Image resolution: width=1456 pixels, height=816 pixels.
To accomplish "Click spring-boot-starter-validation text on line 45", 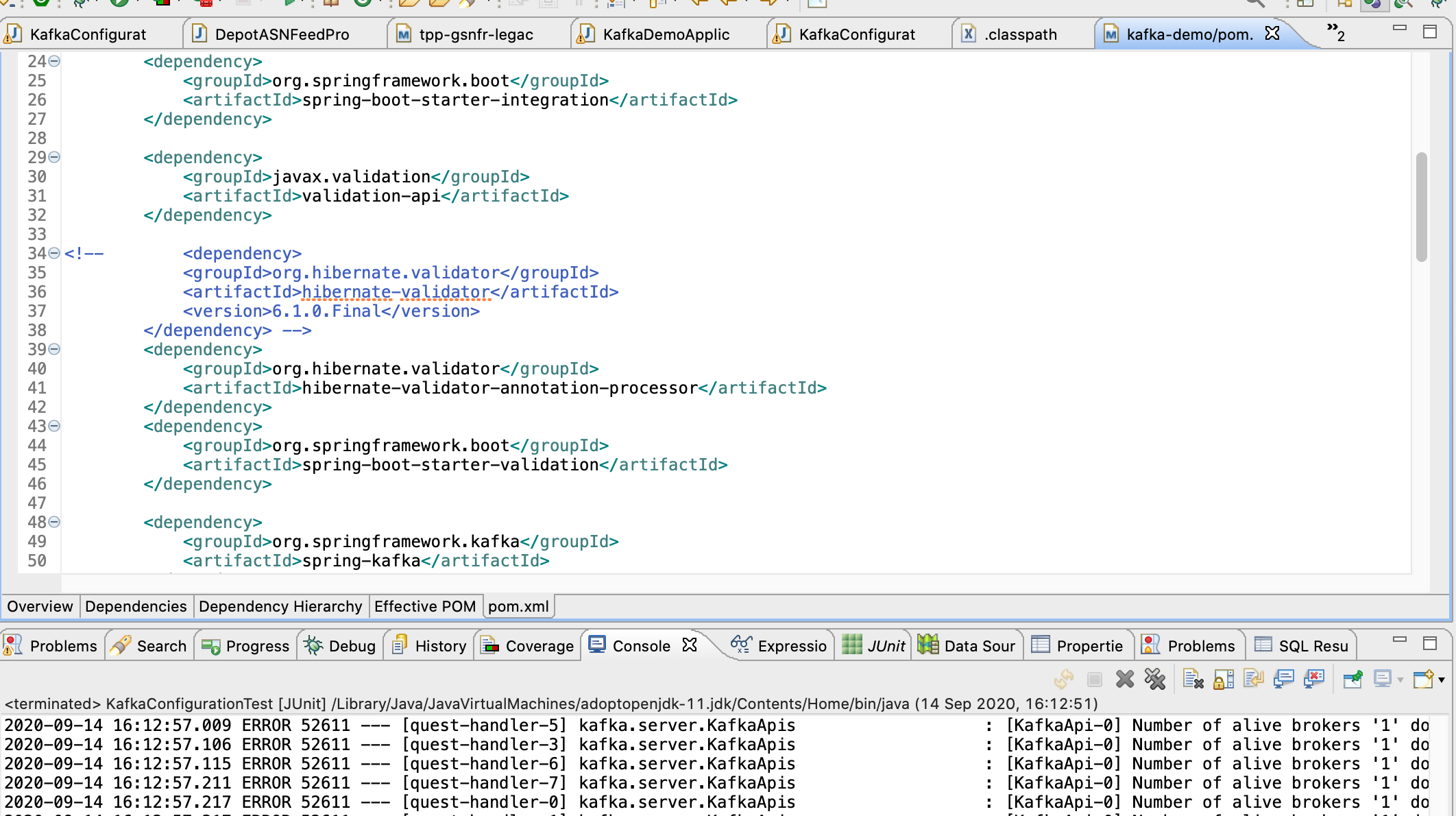I will pos(450,465).
